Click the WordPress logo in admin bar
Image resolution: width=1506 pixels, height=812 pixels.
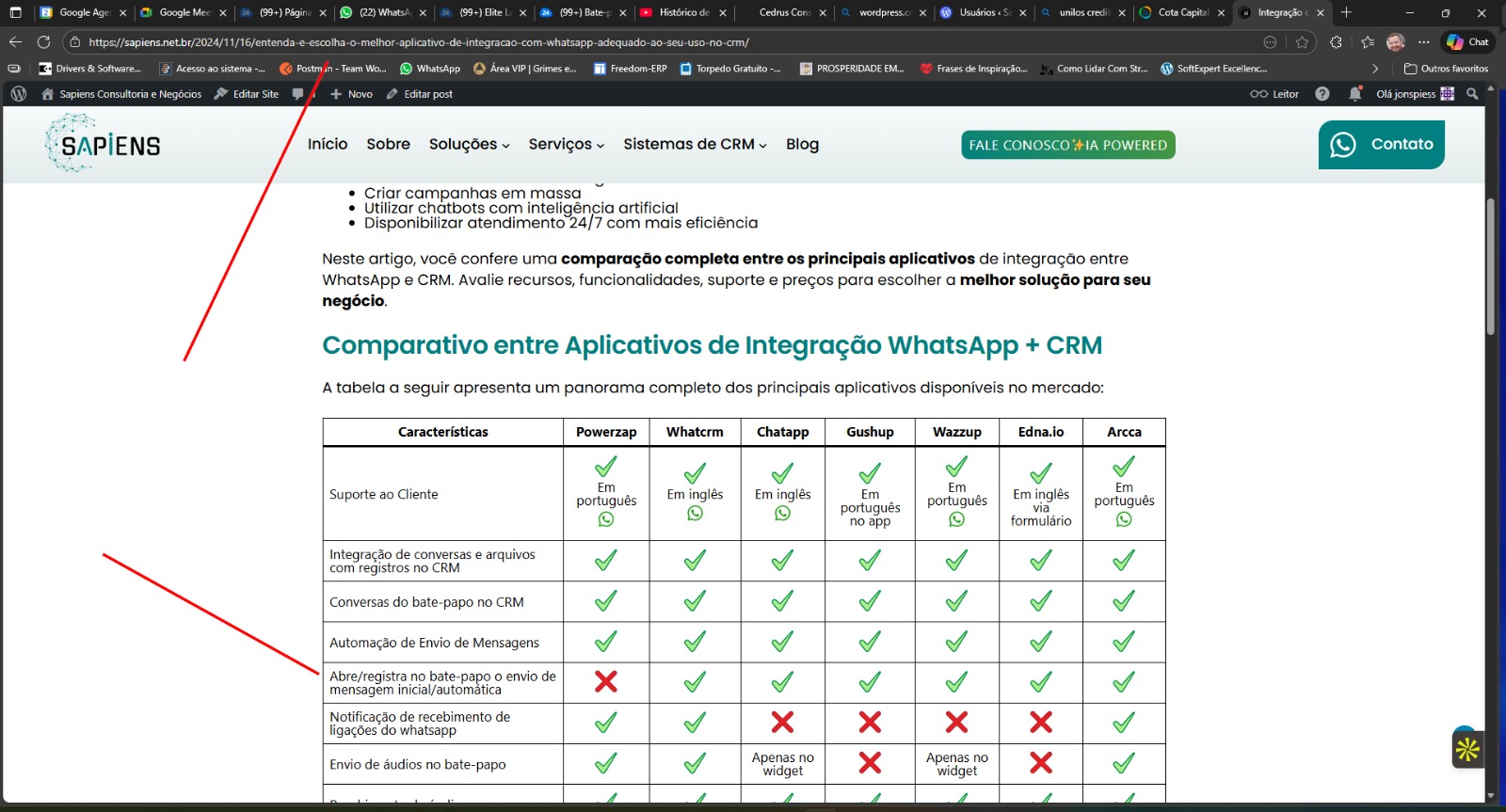(x=18, y=94)
